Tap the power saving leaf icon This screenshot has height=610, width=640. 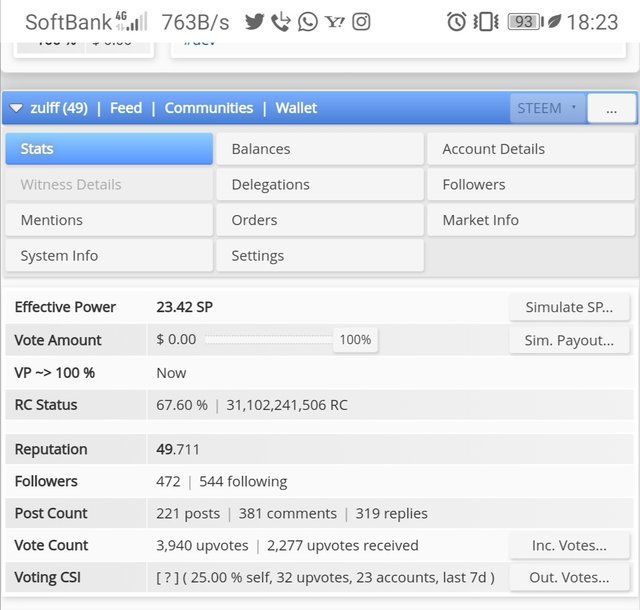coord(555,21)
